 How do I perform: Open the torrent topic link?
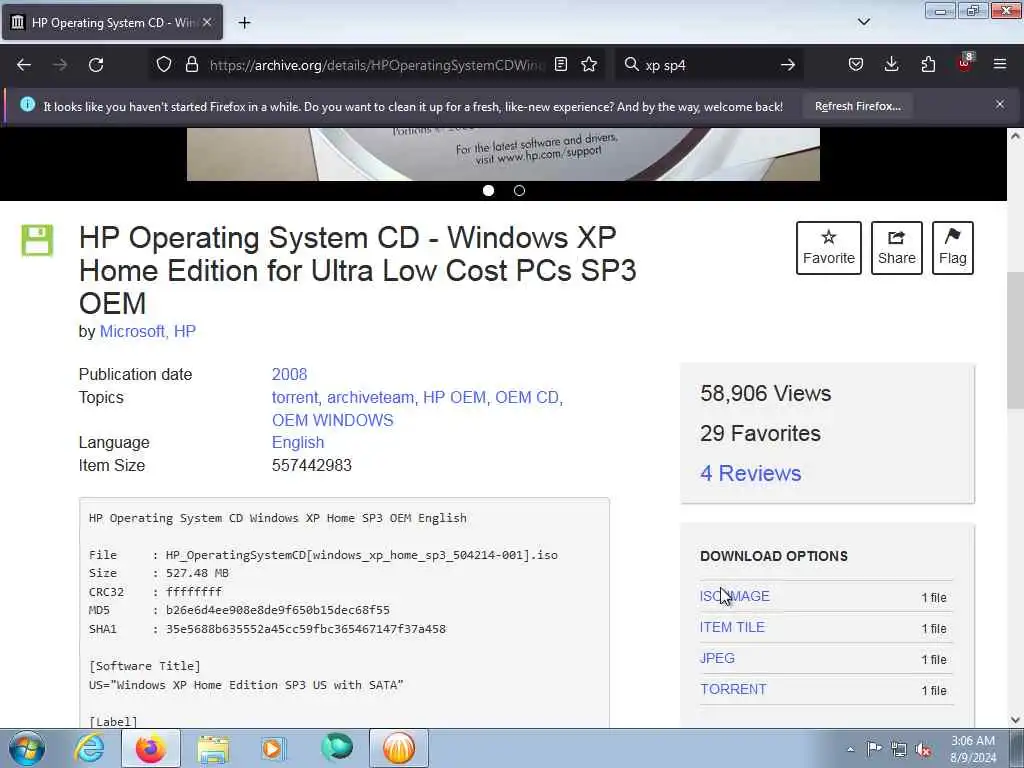295,397
